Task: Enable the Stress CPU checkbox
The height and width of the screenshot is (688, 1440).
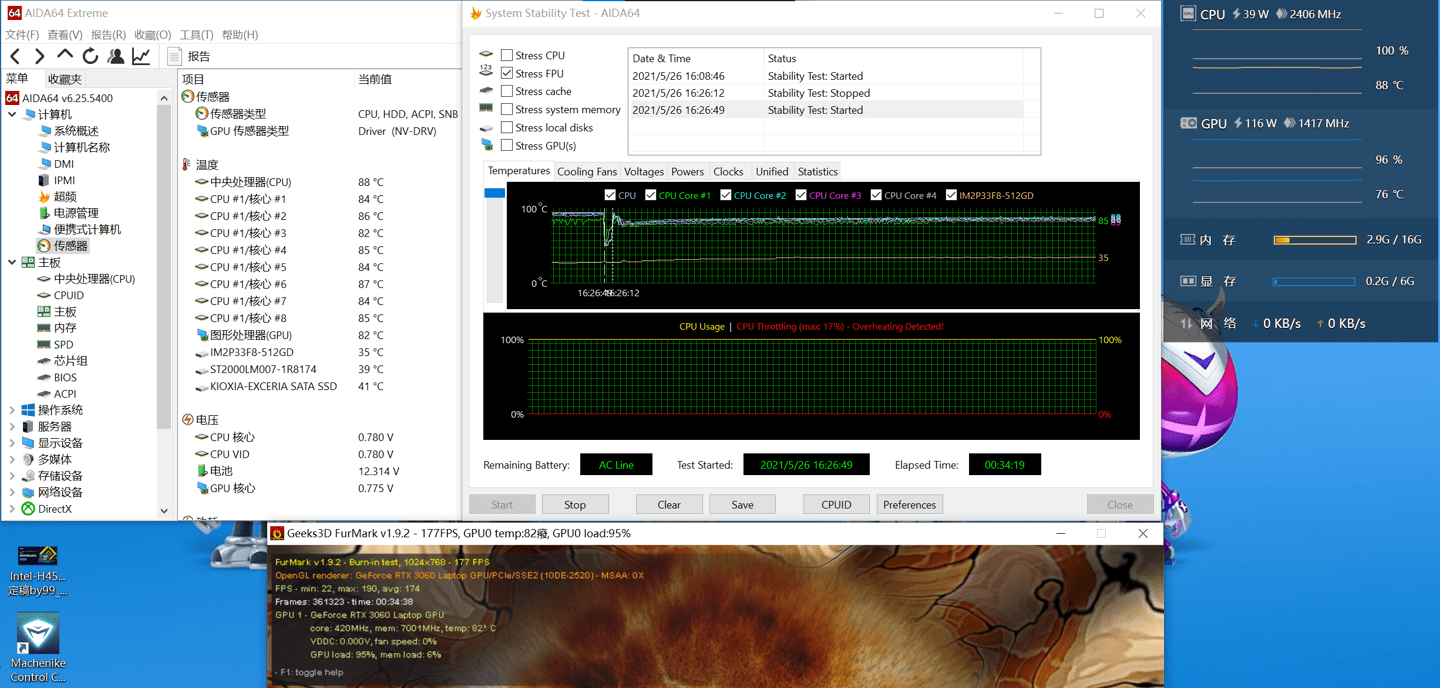Action: pos(507,56)
